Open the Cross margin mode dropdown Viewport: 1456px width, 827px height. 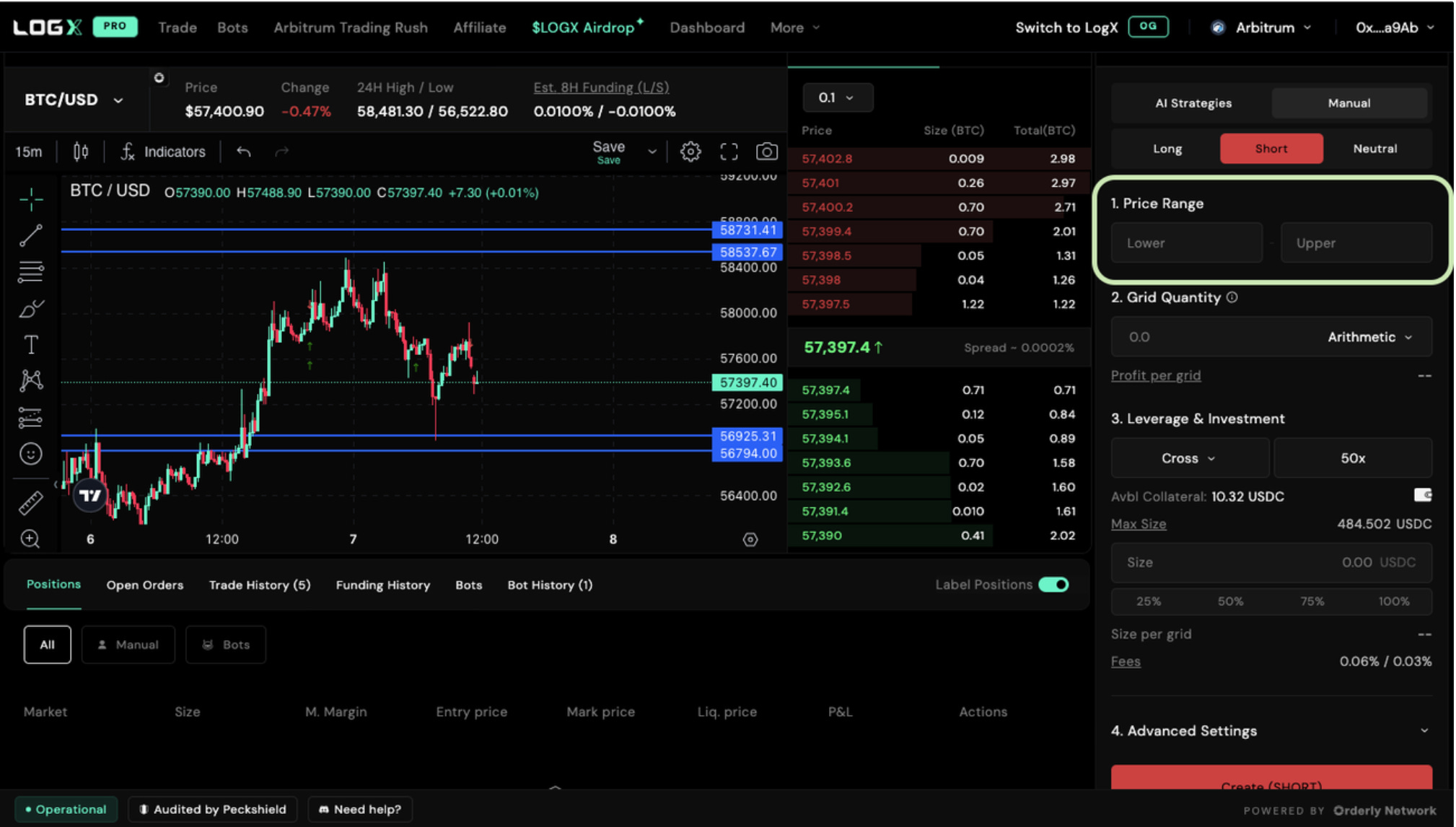(x=1190, y=458)
